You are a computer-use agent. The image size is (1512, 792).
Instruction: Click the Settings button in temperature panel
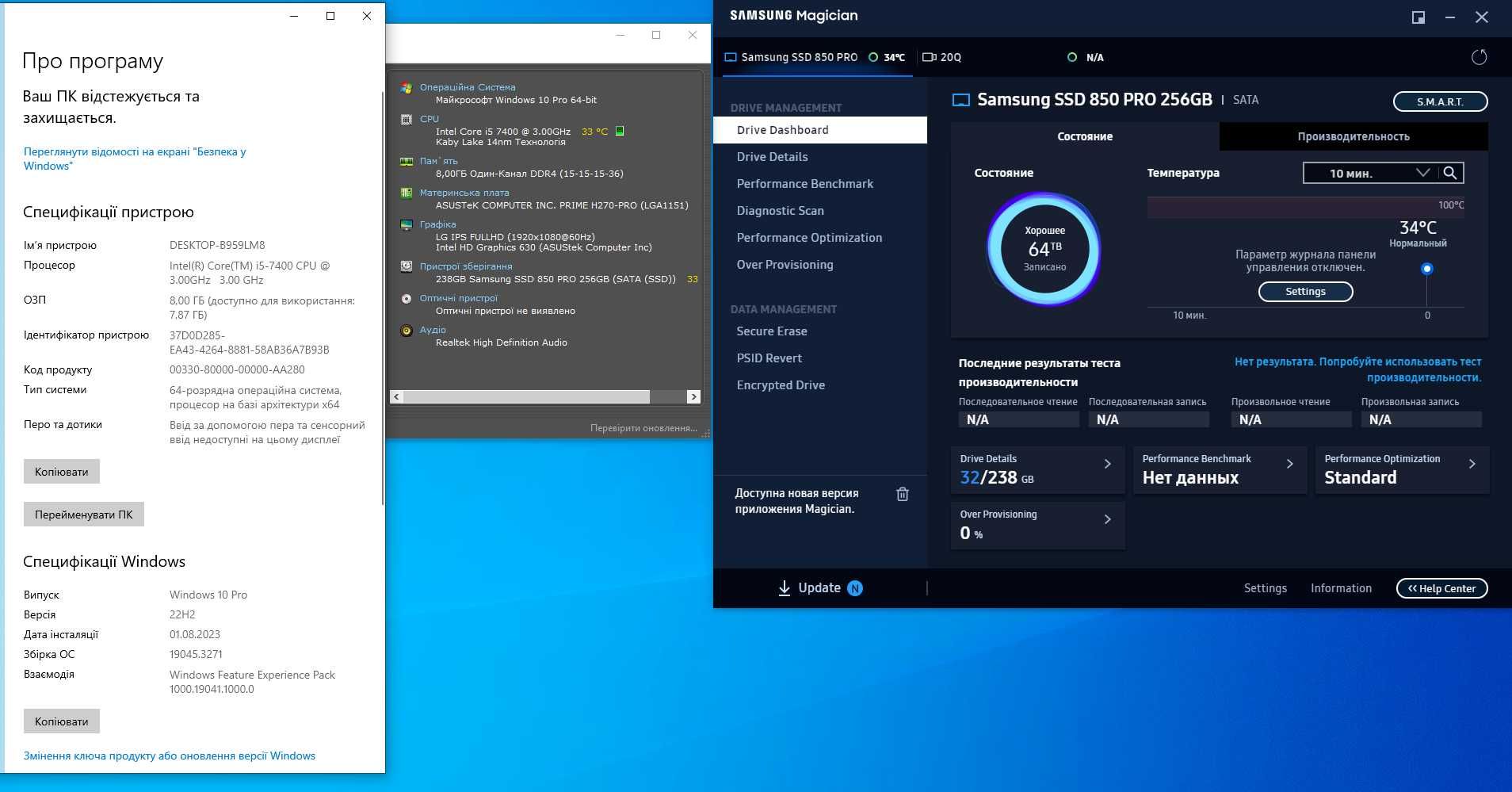click(1305, 292)
